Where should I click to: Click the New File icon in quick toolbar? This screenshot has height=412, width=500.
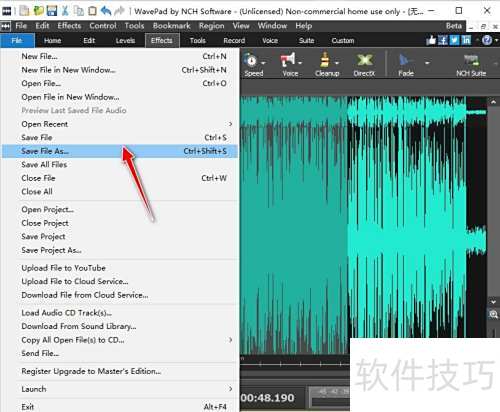[24, 11]
